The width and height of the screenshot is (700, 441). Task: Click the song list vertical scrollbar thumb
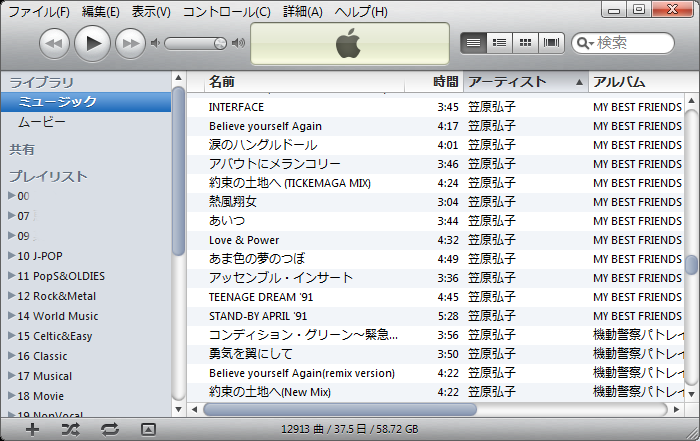click(x=692, y=265)
